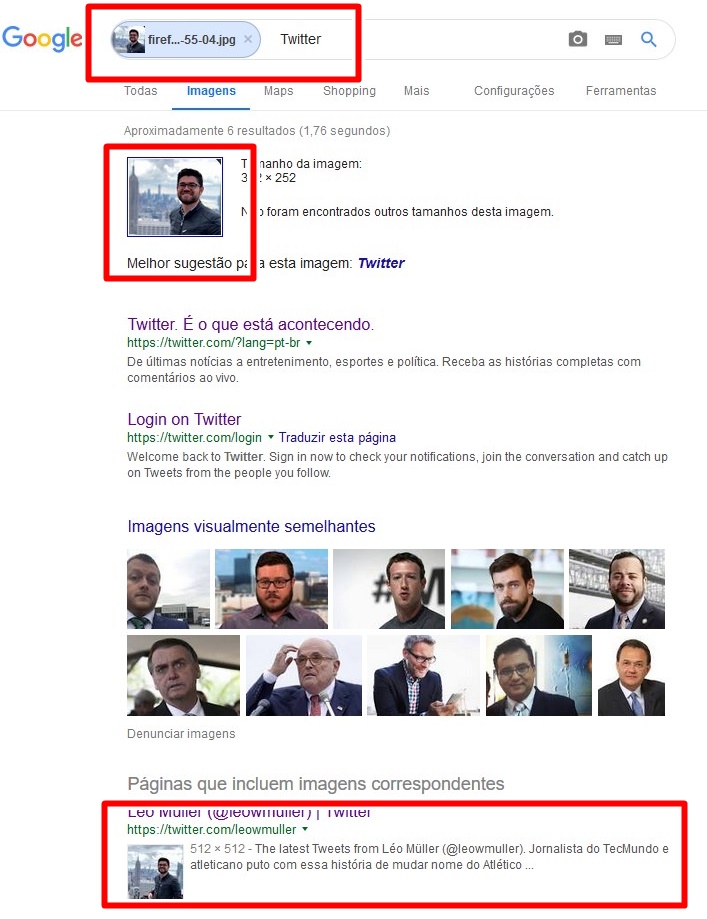Expand the twitter.com/leowmuller URL dropdown arrow
This screenshot has width=707, height=919.
coord(305,829)
